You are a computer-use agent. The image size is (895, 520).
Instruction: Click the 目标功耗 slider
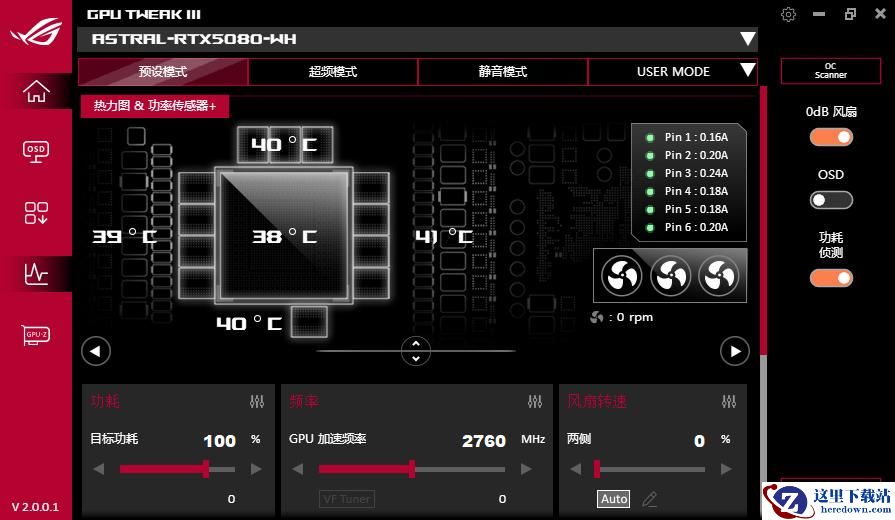pos(177,469)
